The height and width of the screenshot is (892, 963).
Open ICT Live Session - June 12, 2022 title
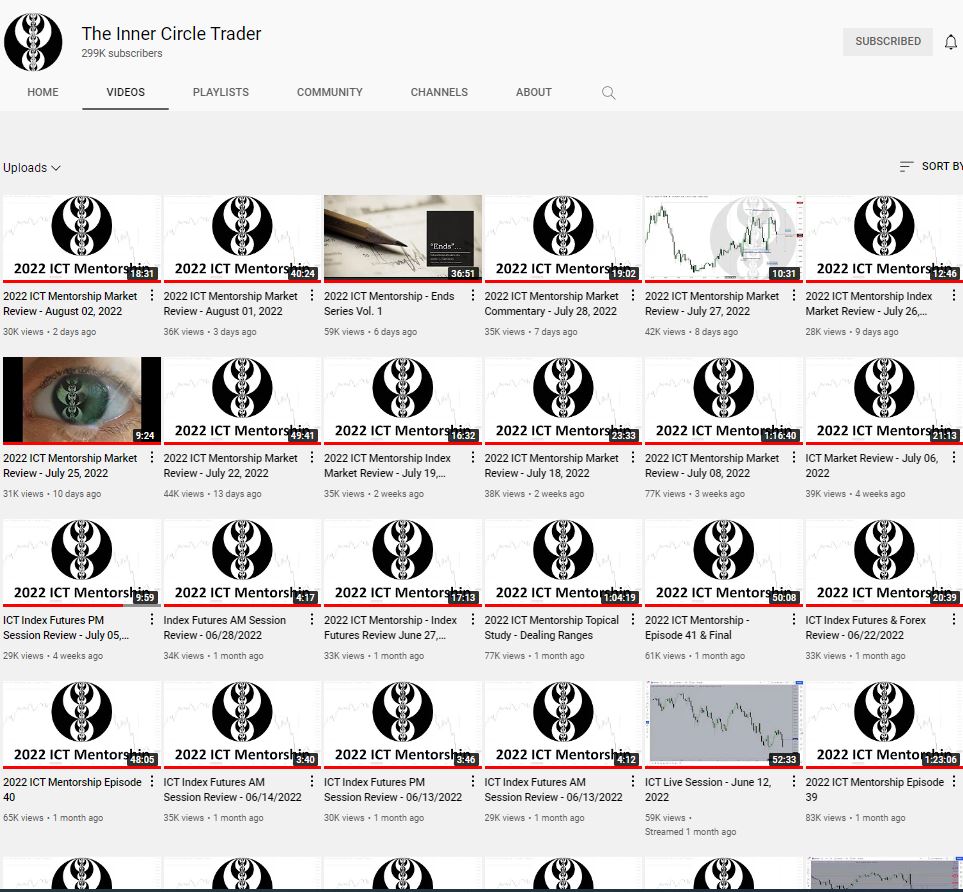[708, 789]
